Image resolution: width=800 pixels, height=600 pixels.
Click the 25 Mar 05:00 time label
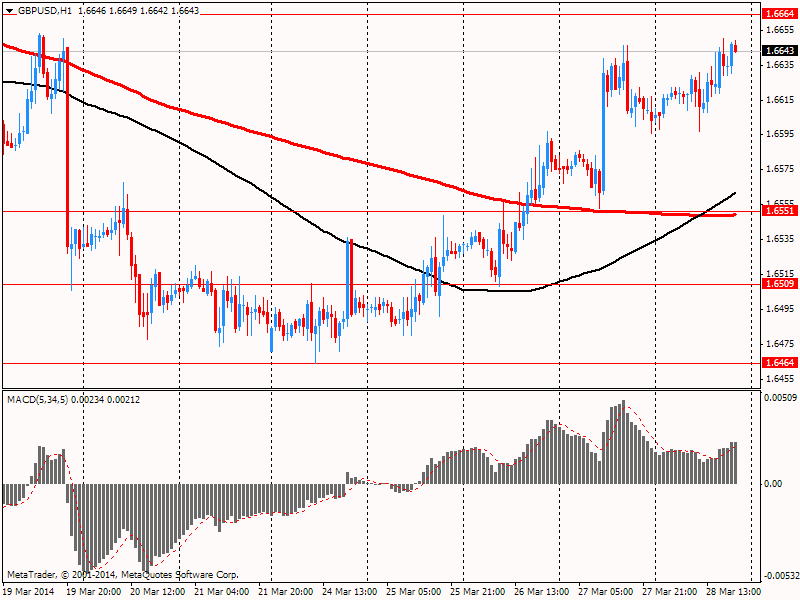point(414,592)
